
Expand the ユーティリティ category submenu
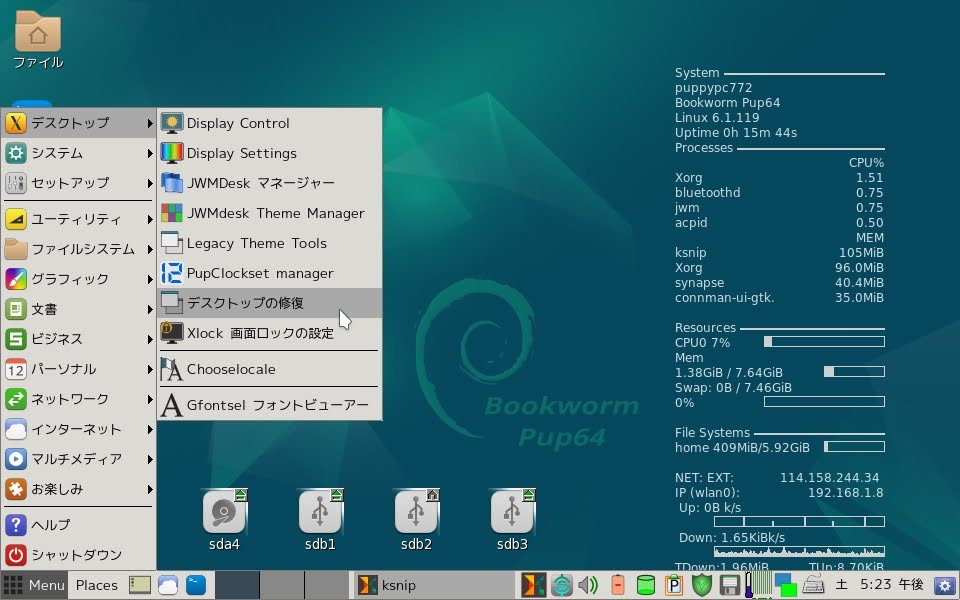78,219
